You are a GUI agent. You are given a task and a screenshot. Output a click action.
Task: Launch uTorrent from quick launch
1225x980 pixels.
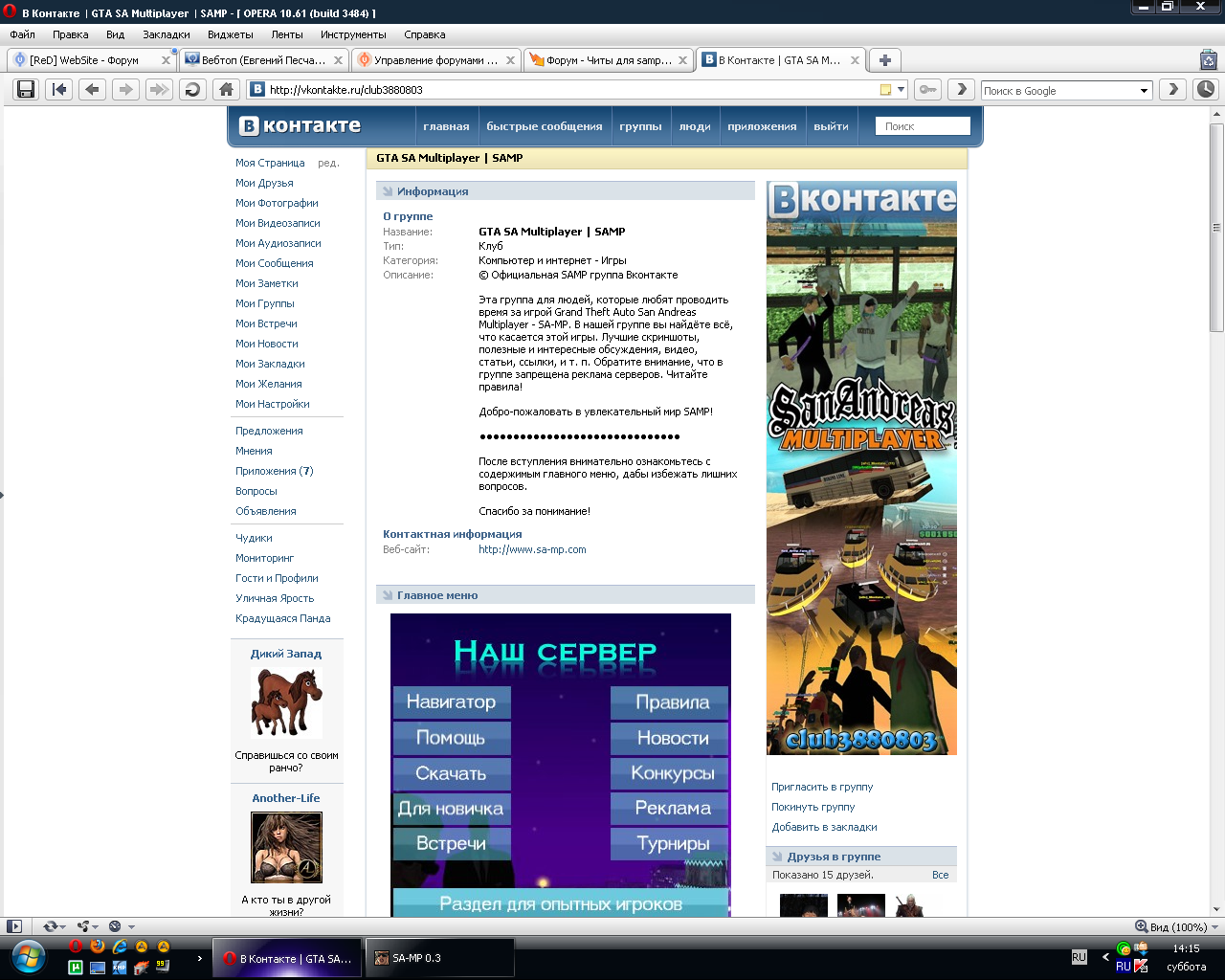pyautogui.click(x=75, y=968)
